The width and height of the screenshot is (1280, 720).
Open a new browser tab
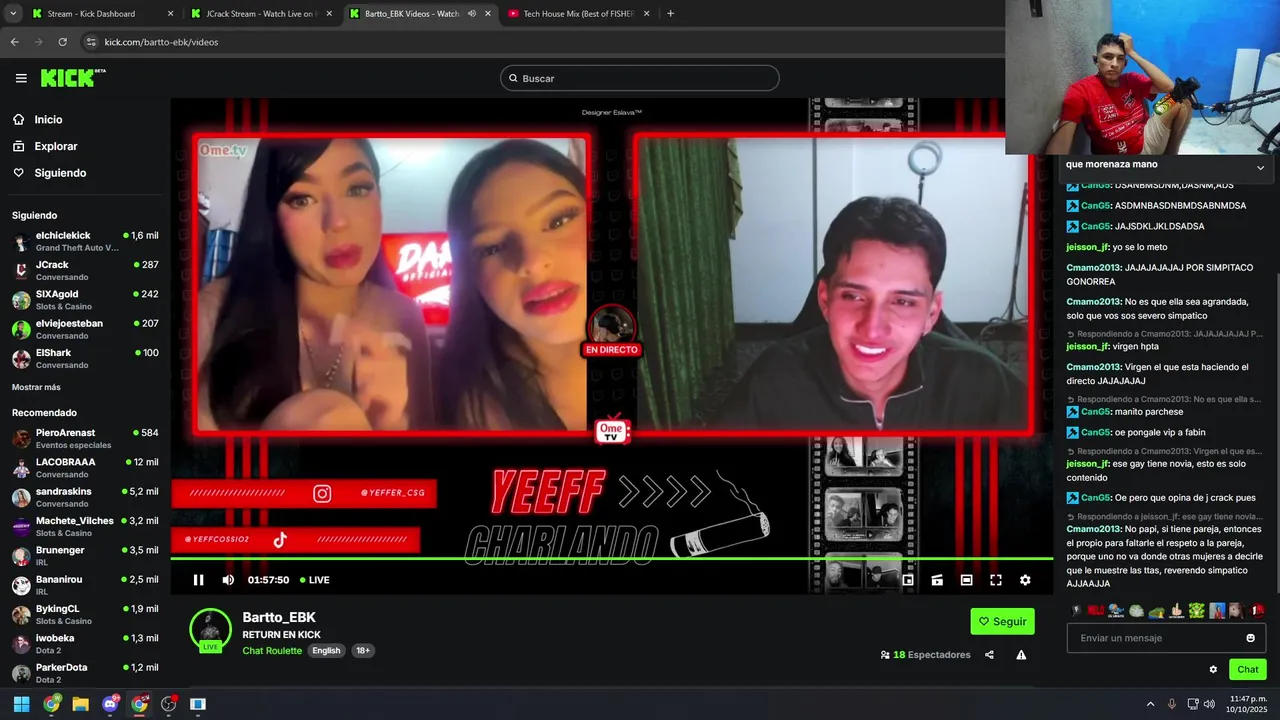pos(670,14)
